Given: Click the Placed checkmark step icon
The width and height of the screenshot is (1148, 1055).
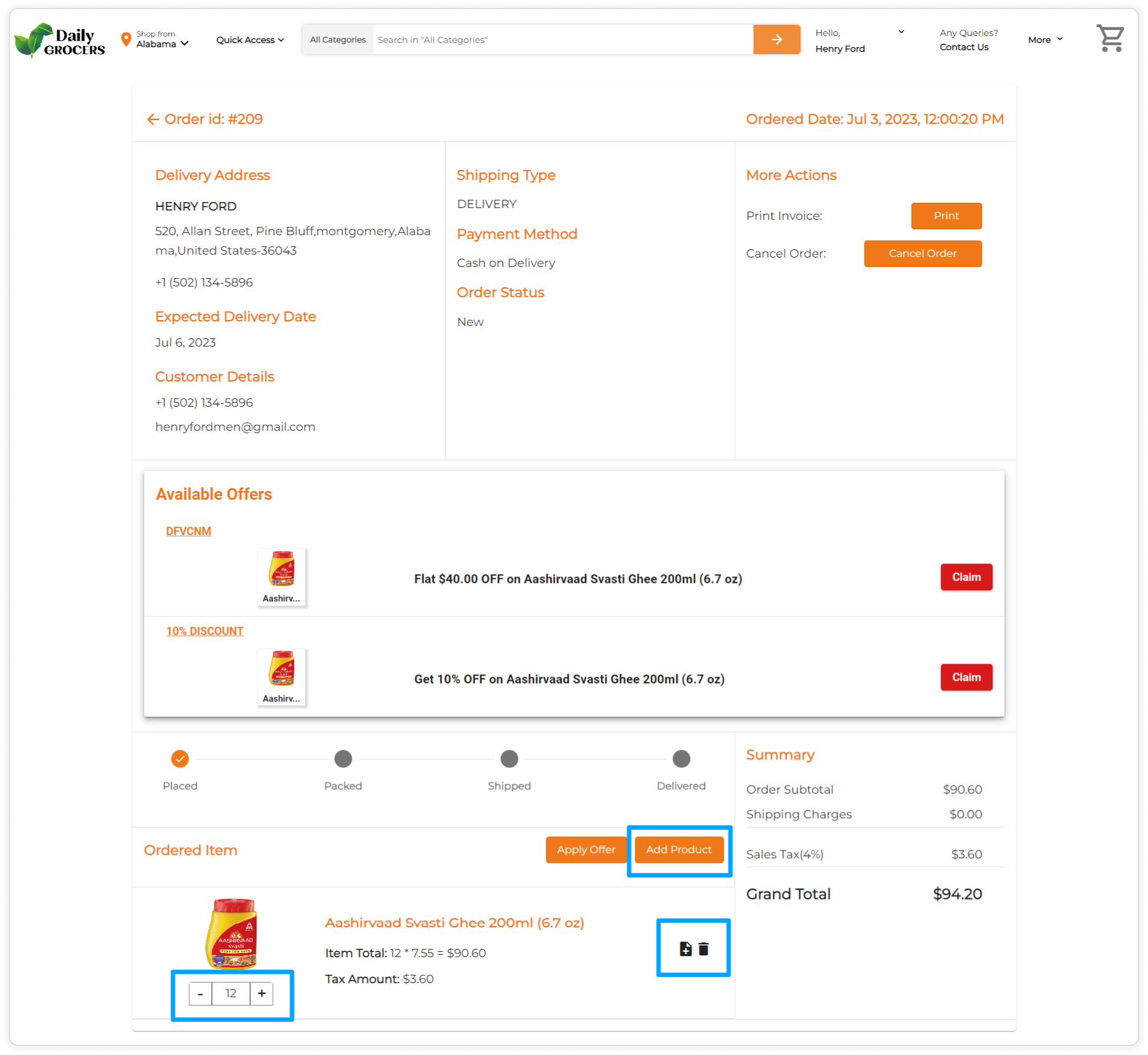Looking at the screenshot, I should (180, 759).
